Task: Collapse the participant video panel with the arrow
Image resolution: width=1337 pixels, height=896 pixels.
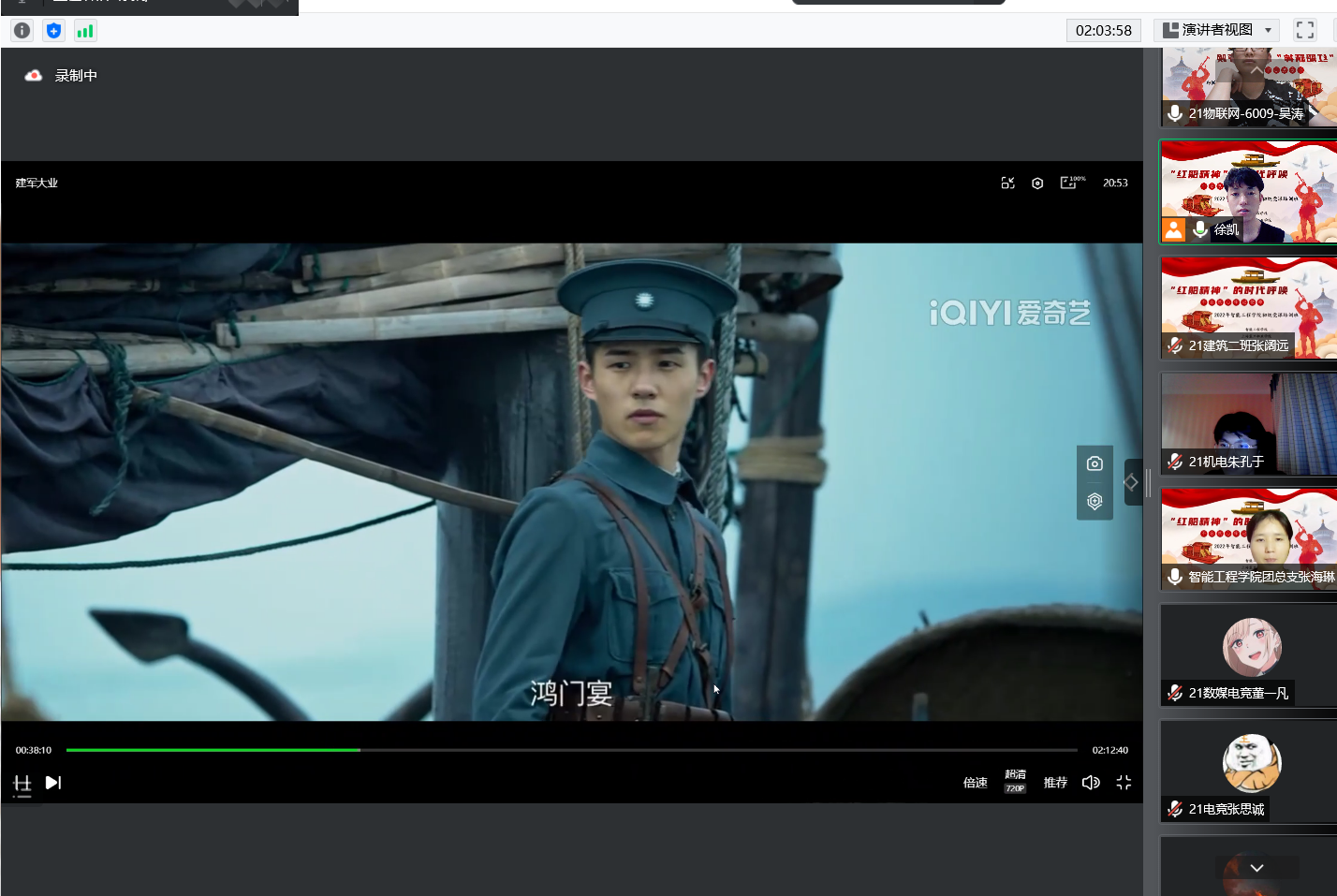Action: (1132, 482)
